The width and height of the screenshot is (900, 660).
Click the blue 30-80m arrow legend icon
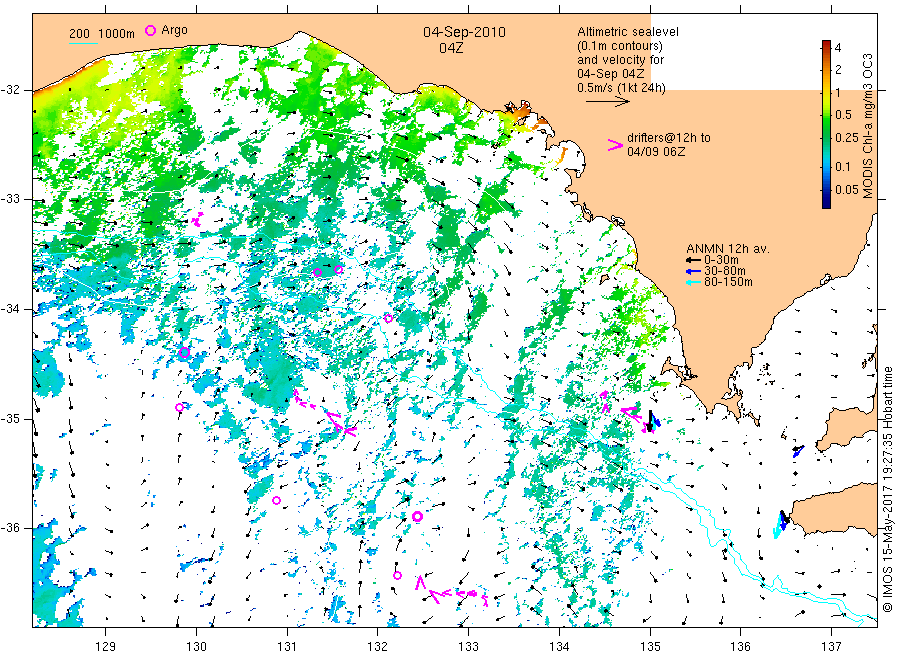pos(693,271)
